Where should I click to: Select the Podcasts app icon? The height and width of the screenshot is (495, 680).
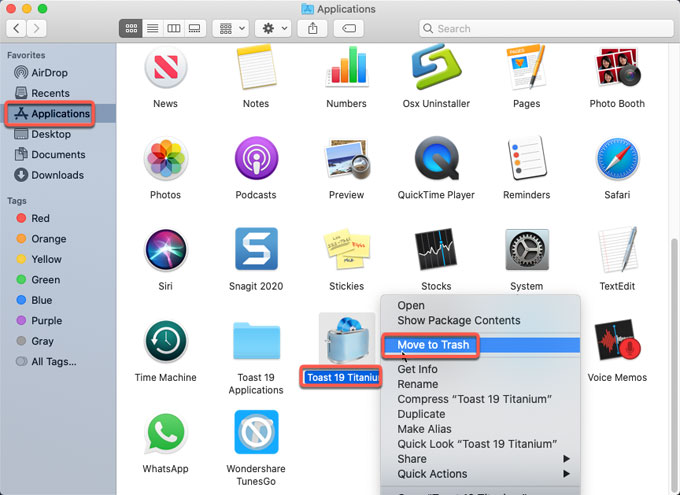(256, 158)
